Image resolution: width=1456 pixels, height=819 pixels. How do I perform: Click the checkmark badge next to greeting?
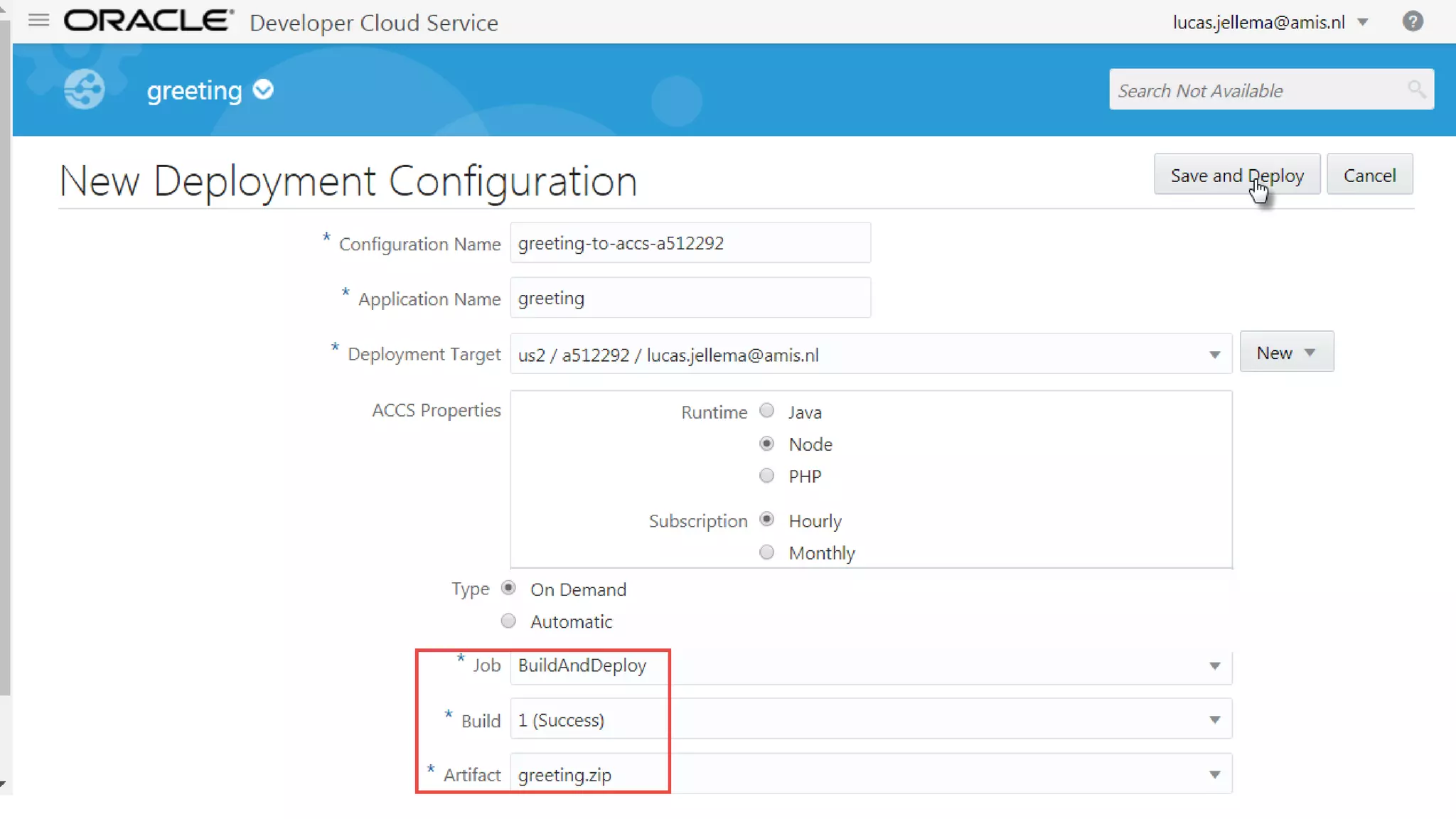coord(263,90)
